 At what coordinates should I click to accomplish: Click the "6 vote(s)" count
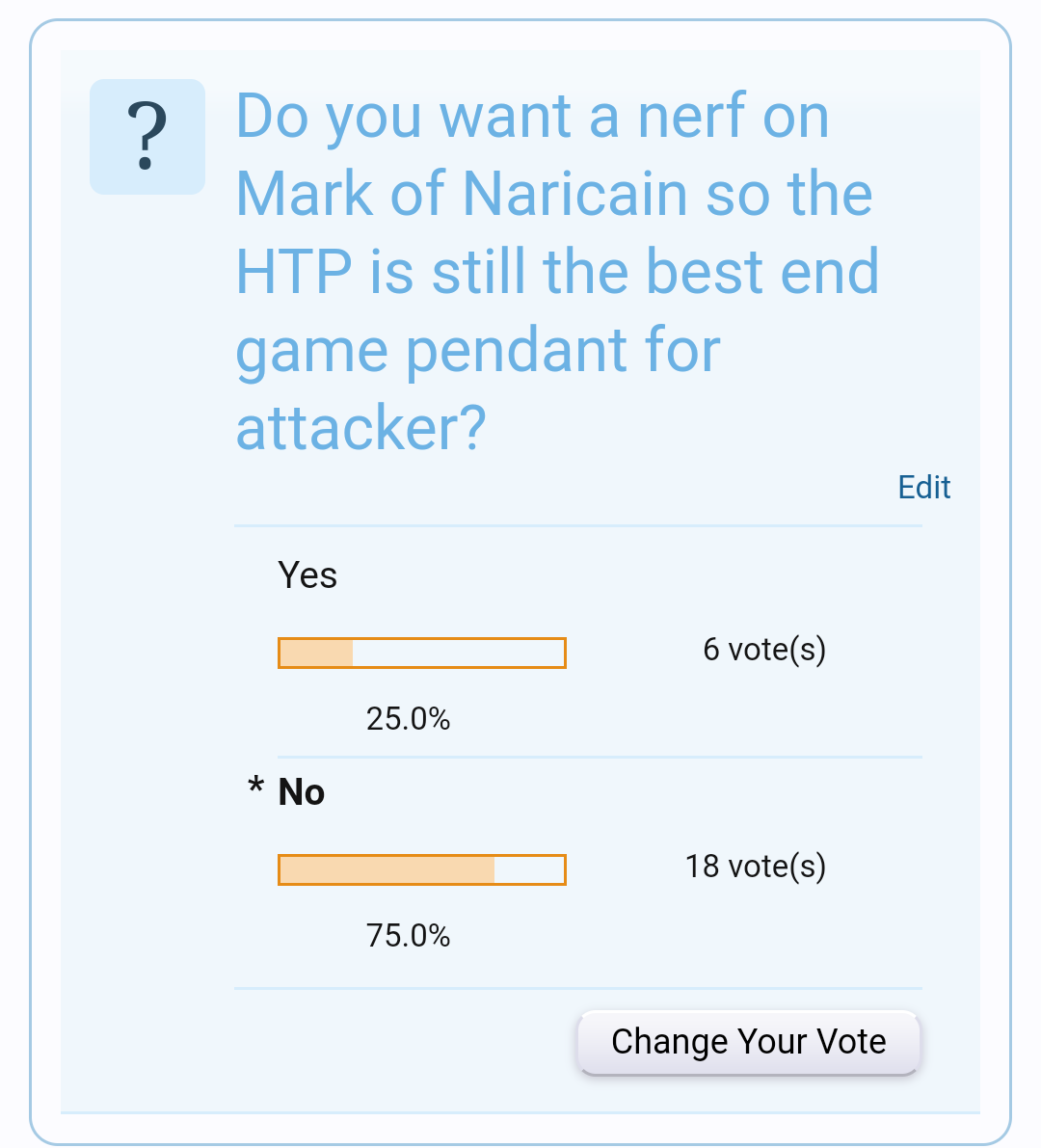tap(764, 650)
